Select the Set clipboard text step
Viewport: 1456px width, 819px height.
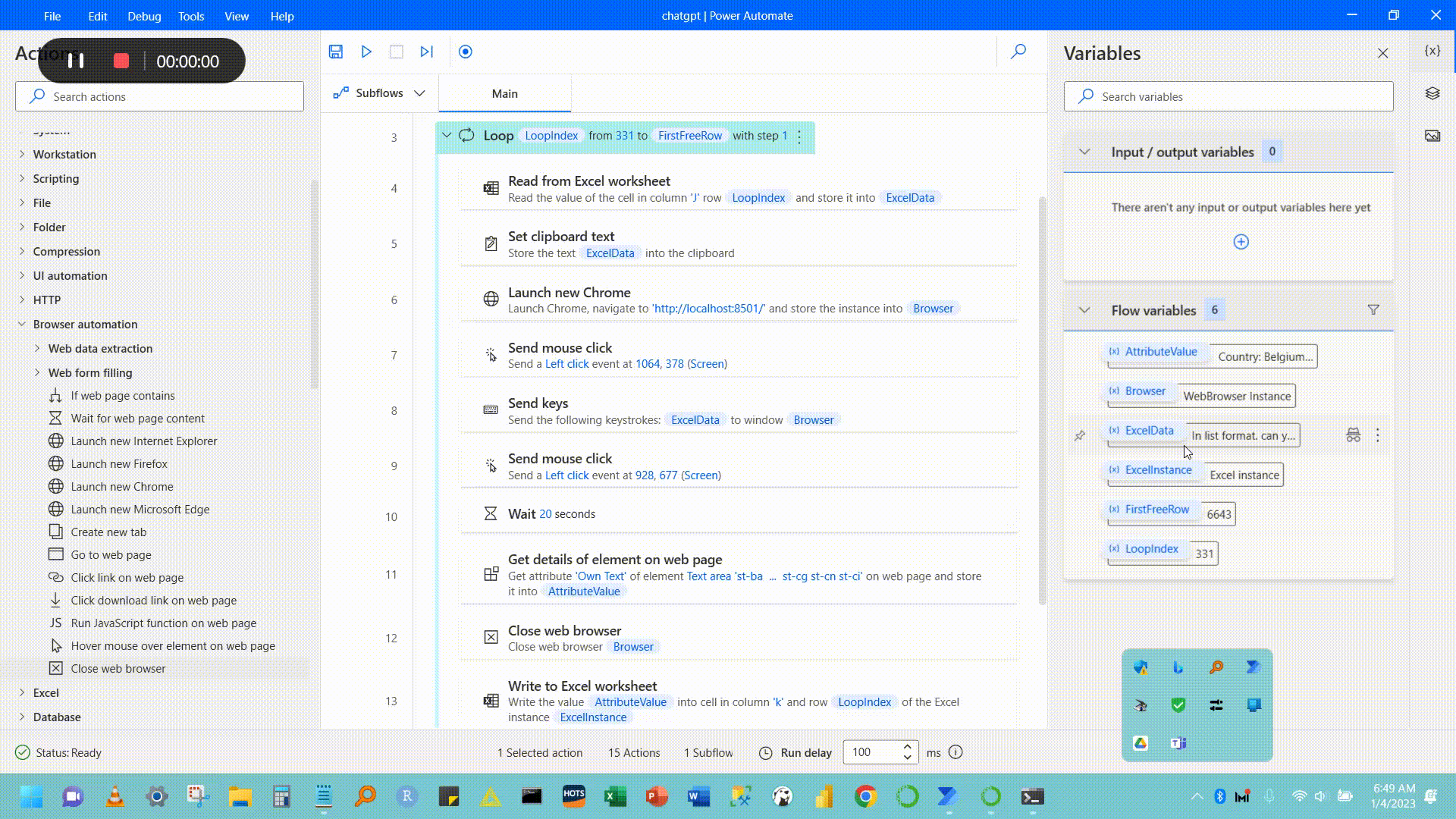tap(738, 244)
